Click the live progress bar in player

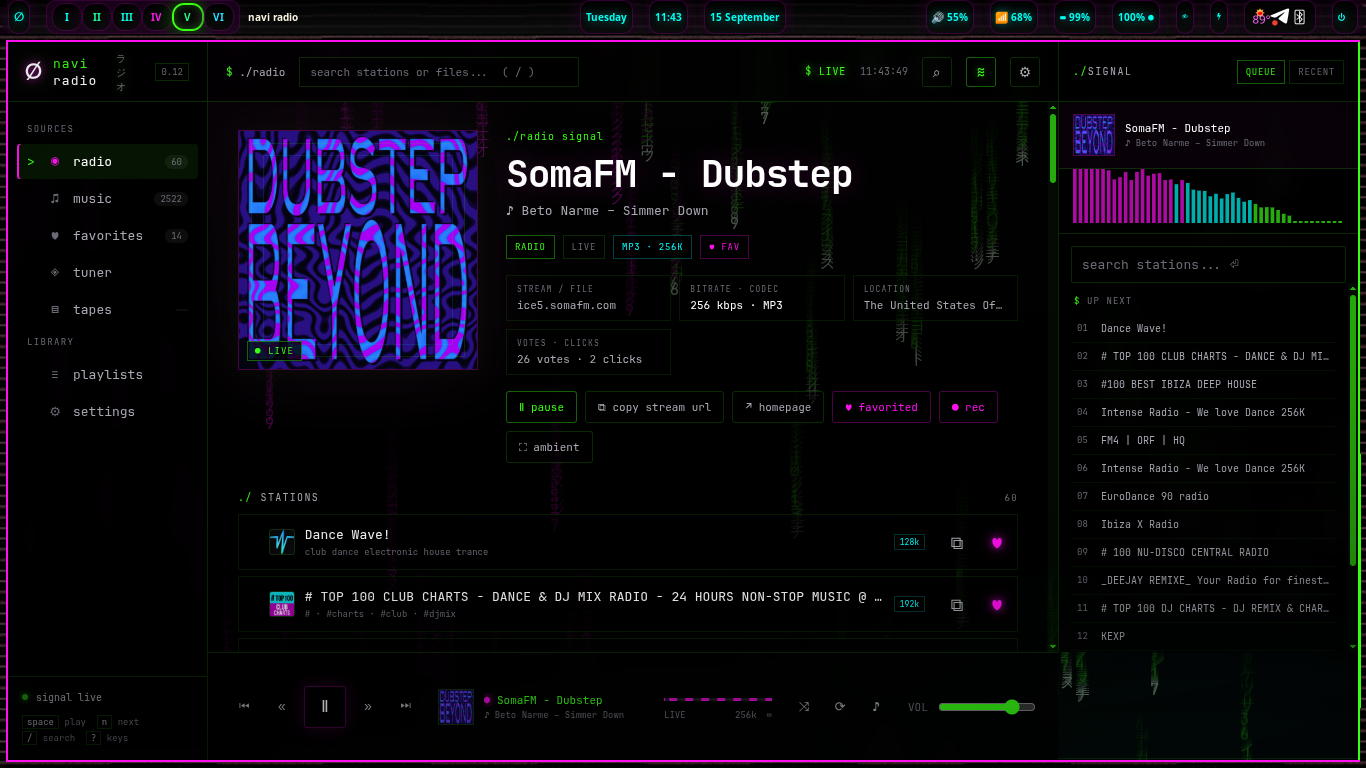click(718, 700)
